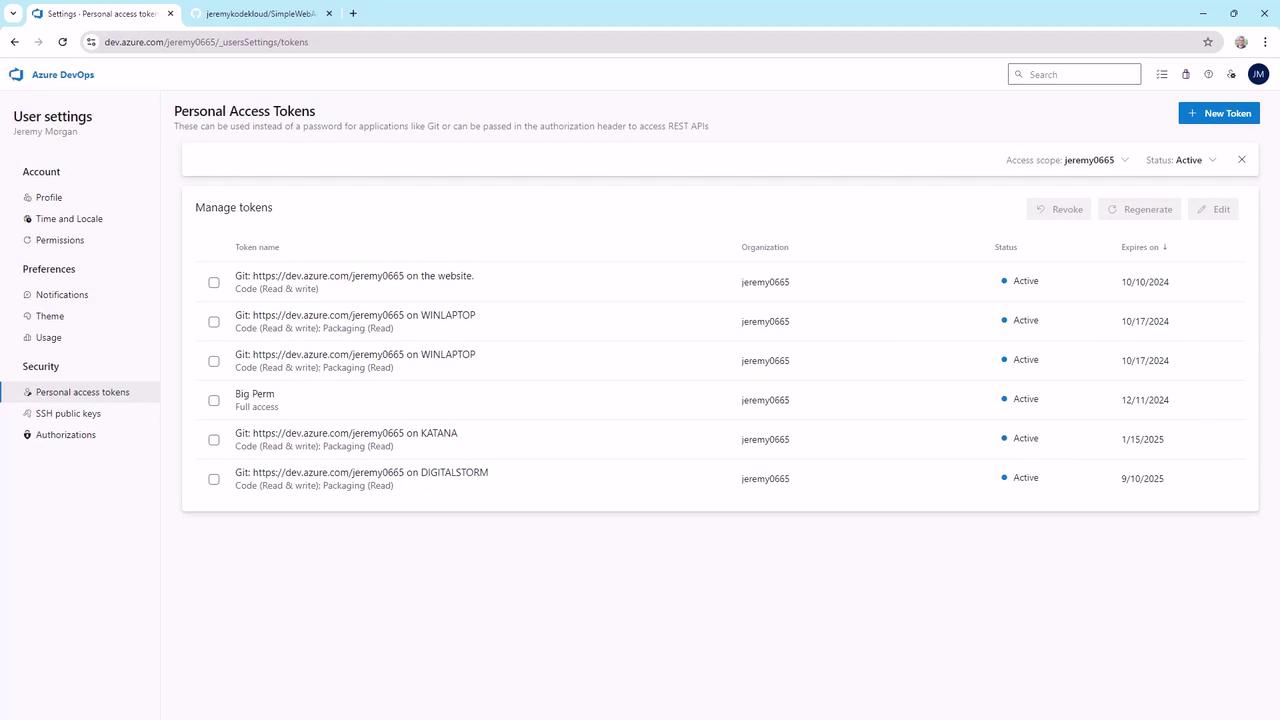Open SSH public keys page

68,414
